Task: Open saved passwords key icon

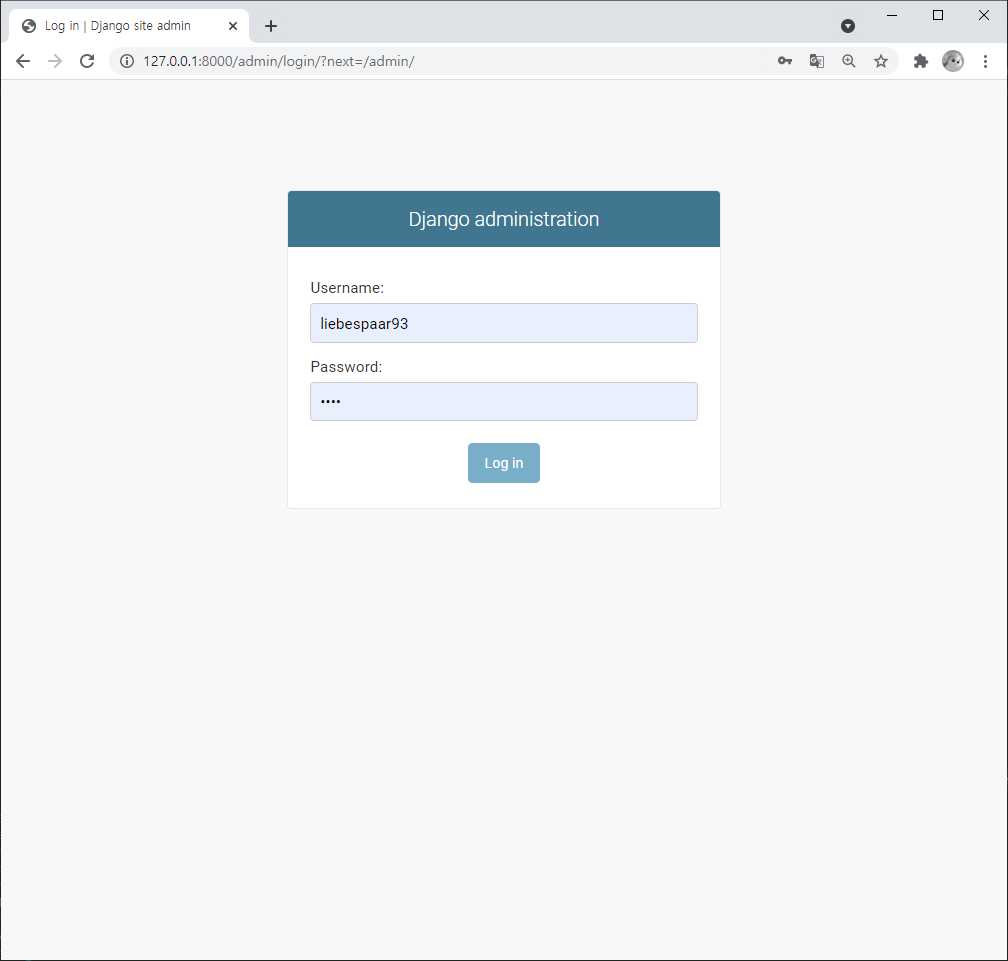Action: 785,61
